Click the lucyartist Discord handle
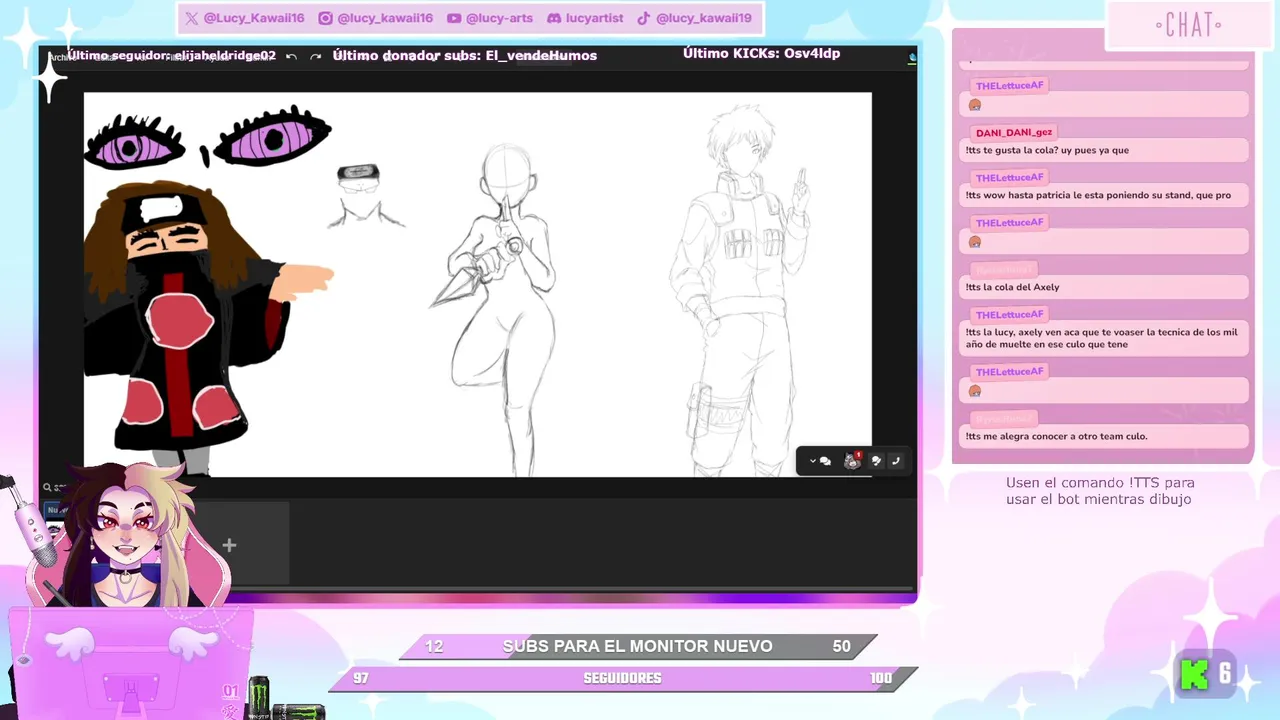Viewport: 1280px width, 720px height. click(x=594, y=18)
